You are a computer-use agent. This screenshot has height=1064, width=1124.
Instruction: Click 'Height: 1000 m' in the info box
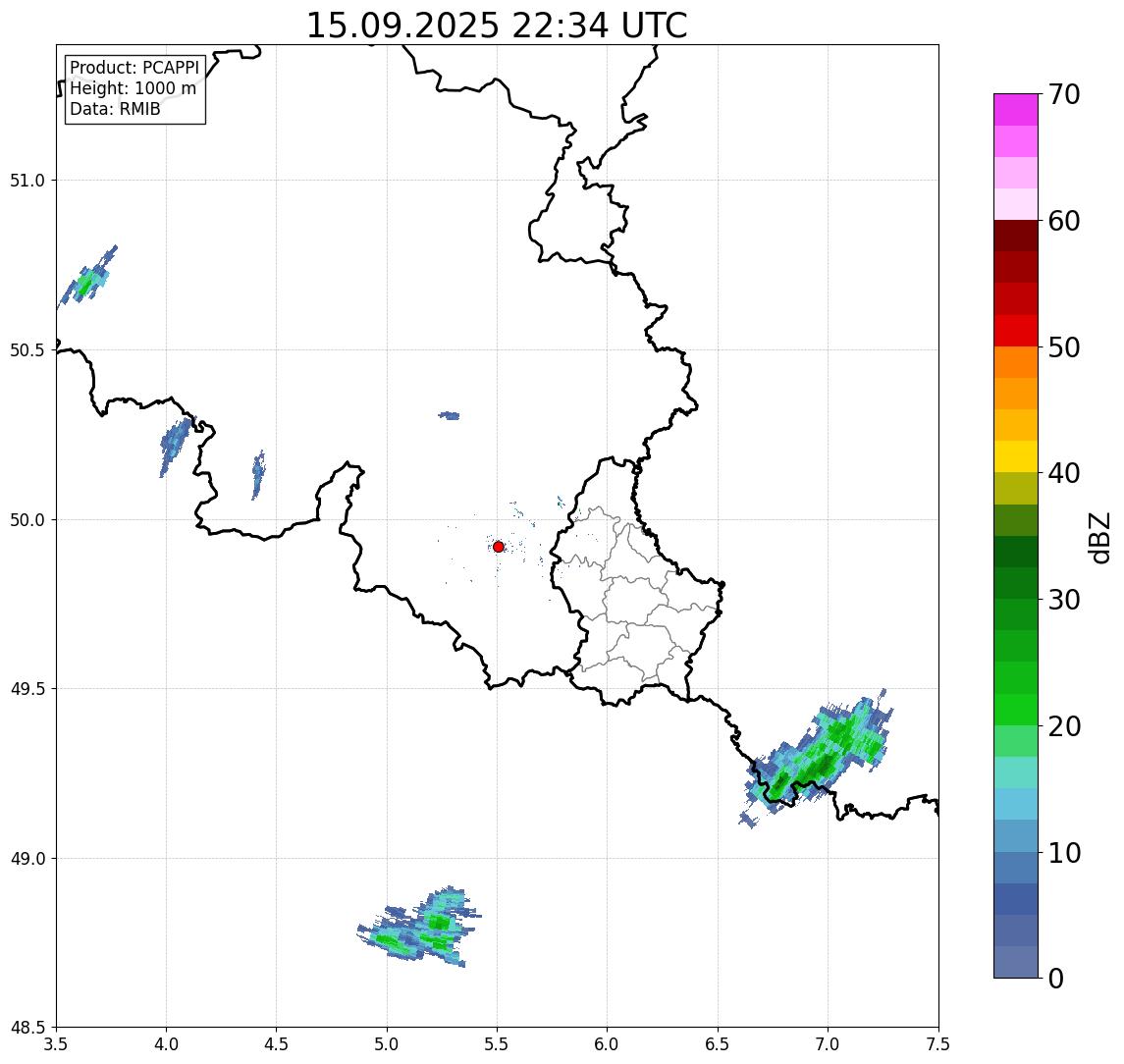133,89
